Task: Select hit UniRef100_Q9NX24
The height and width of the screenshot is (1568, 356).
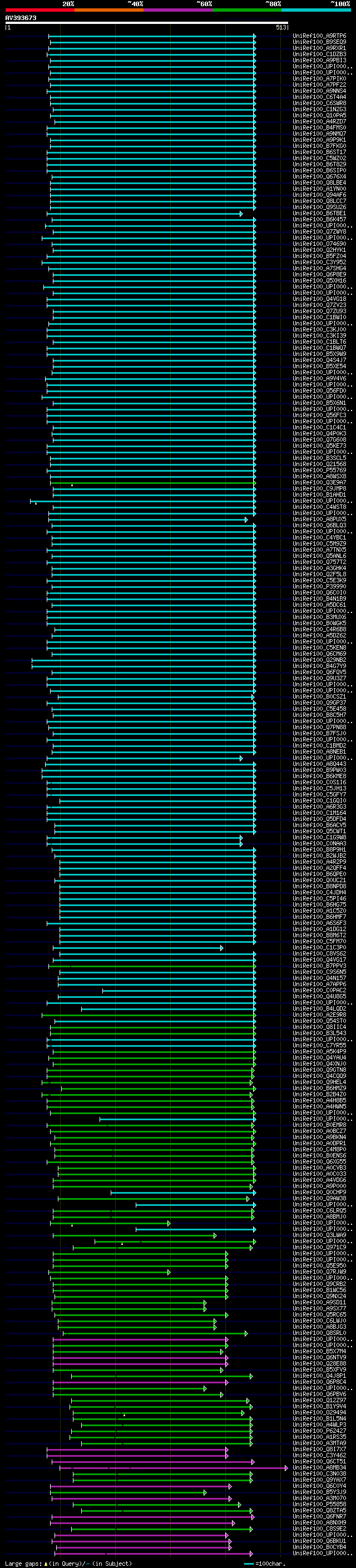Action: [319, 1297]
